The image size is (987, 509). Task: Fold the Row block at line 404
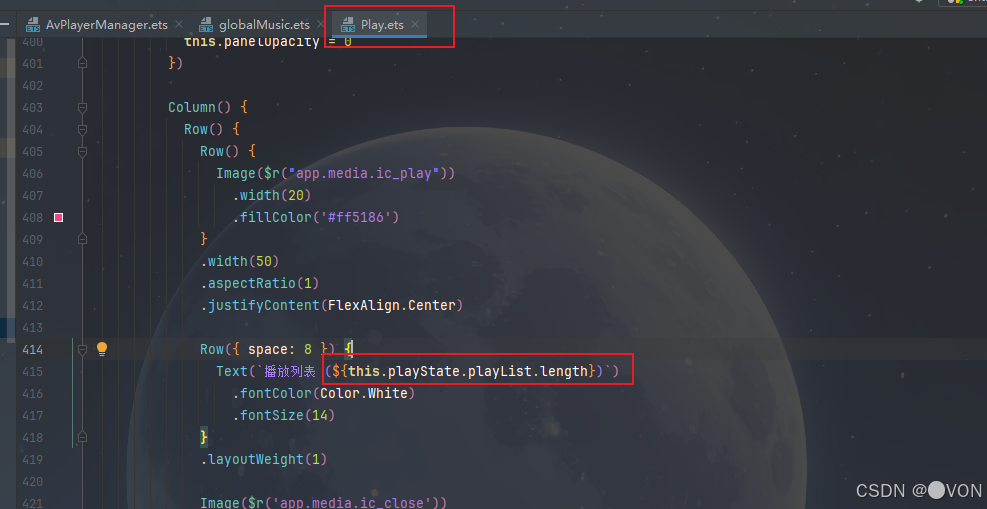[82, 129]
